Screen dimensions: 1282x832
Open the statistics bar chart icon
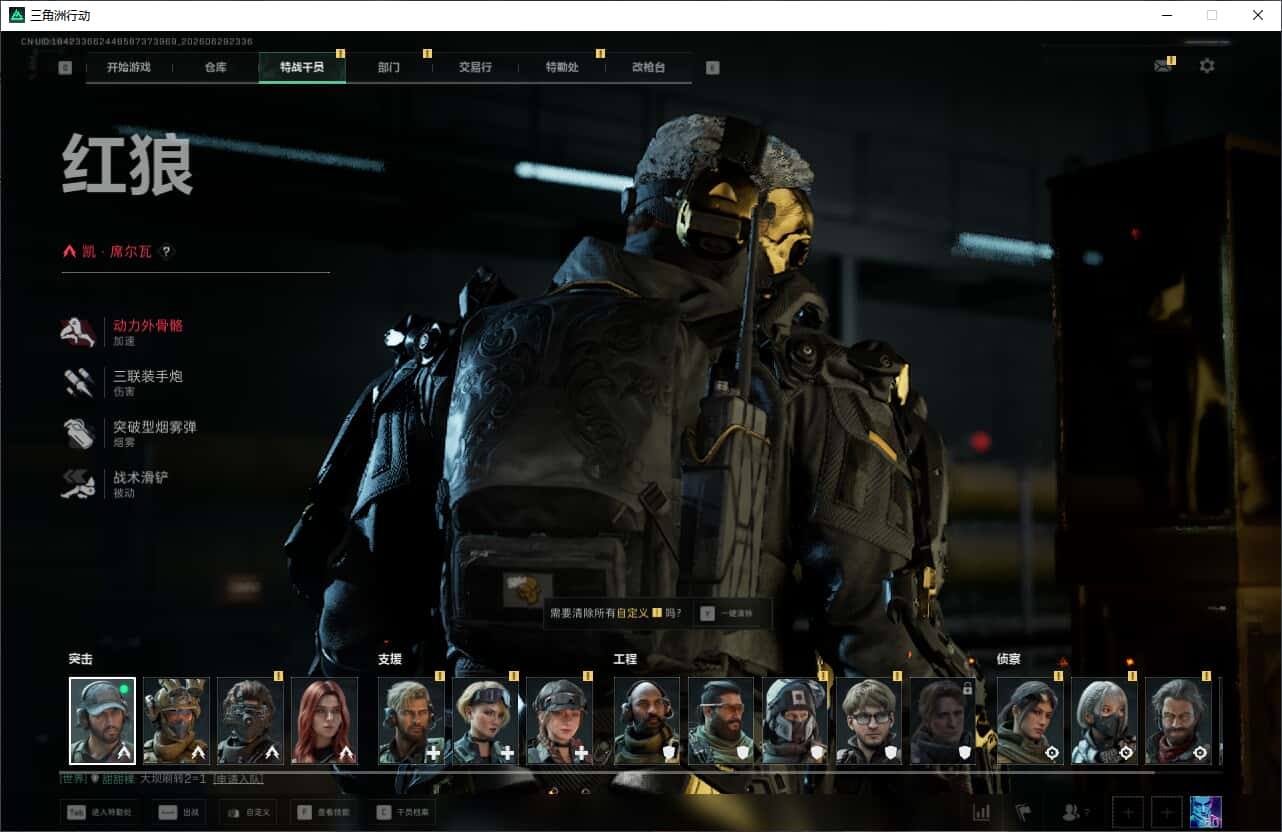(x=981, y=812)
